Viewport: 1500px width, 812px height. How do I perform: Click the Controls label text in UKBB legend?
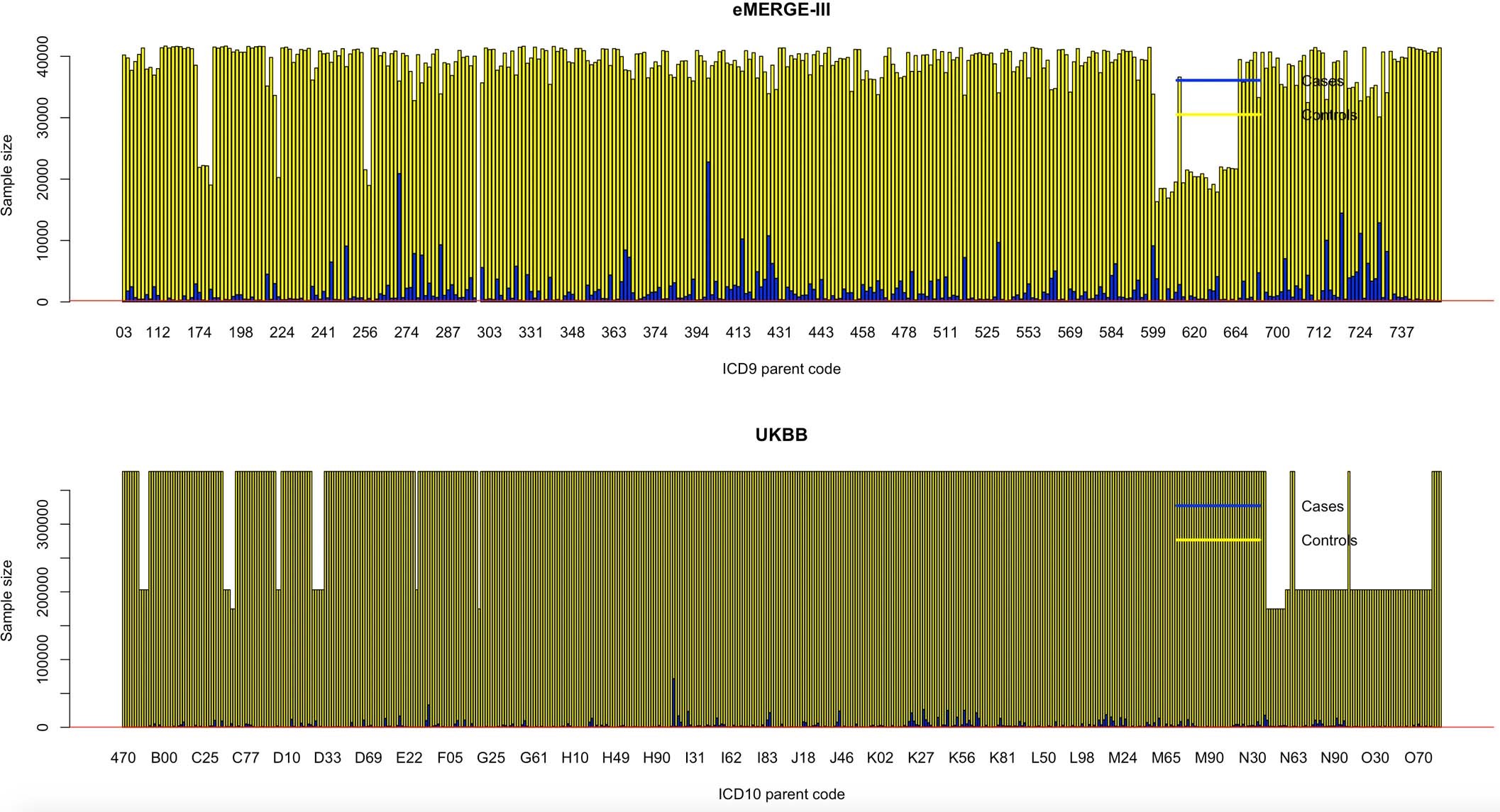click(x=1330, y=540)
